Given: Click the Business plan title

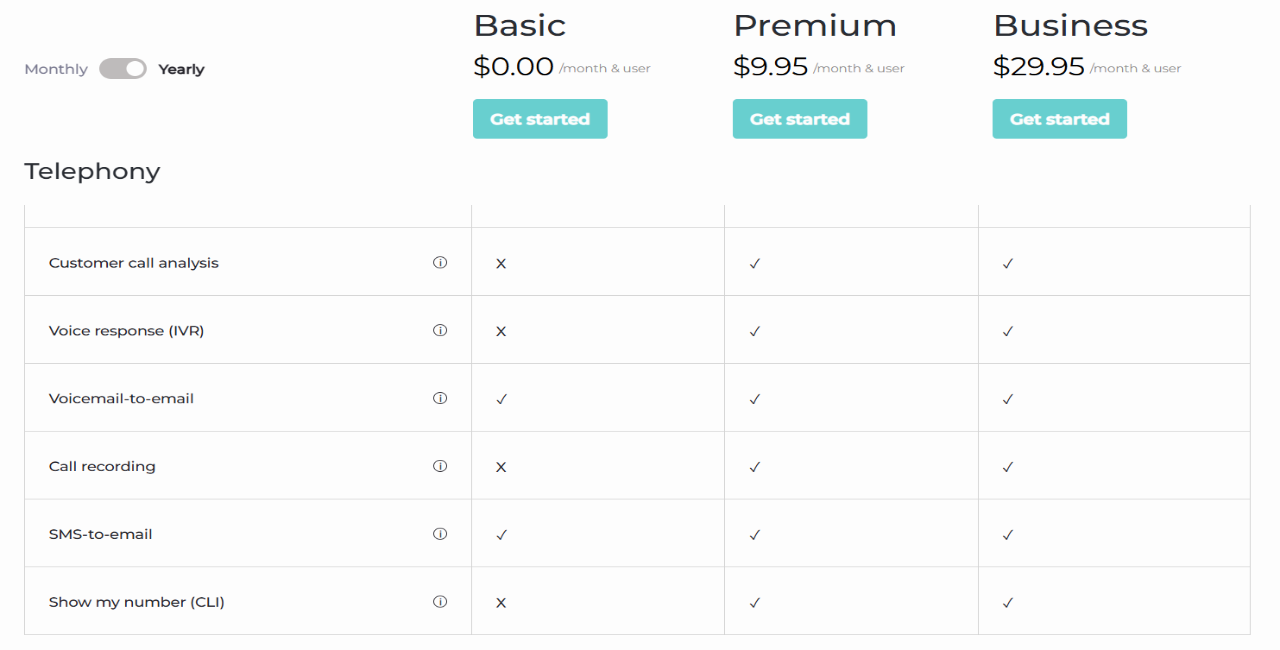Looking at the screenshot, I should [1070, 25].
